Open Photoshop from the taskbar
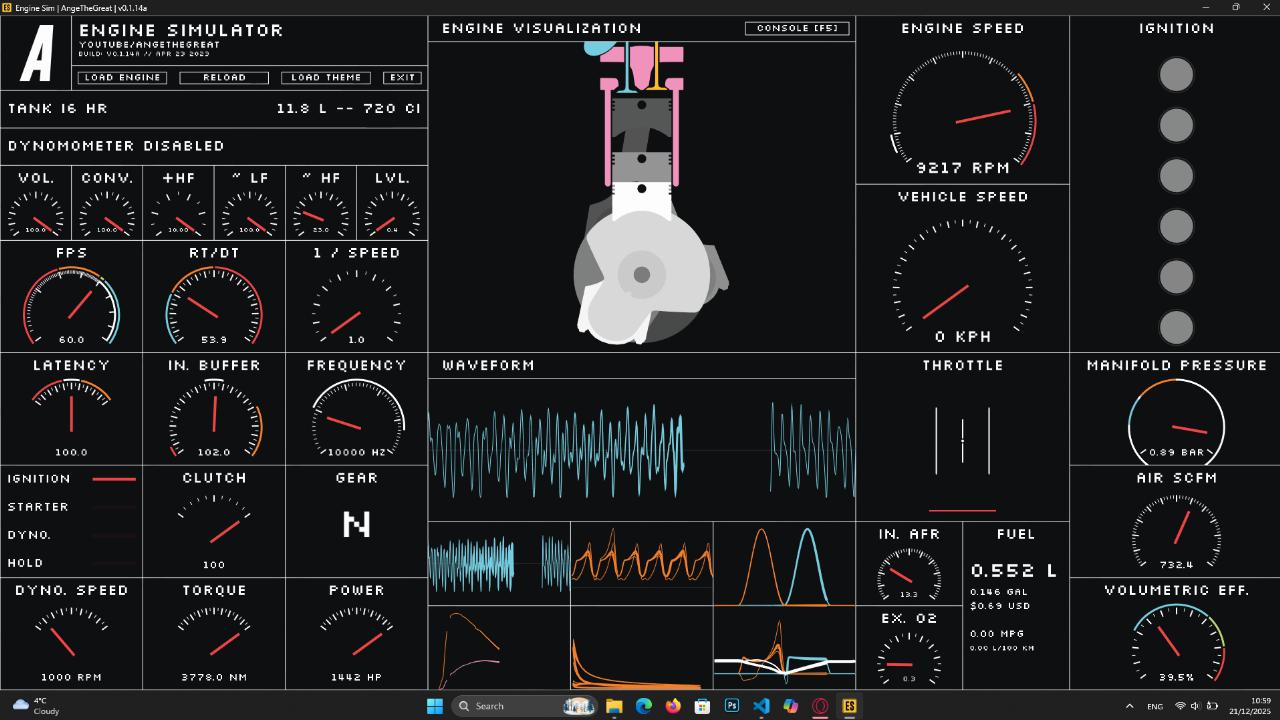The width and height of the screenshot is (1280, 720). [732, 706]
